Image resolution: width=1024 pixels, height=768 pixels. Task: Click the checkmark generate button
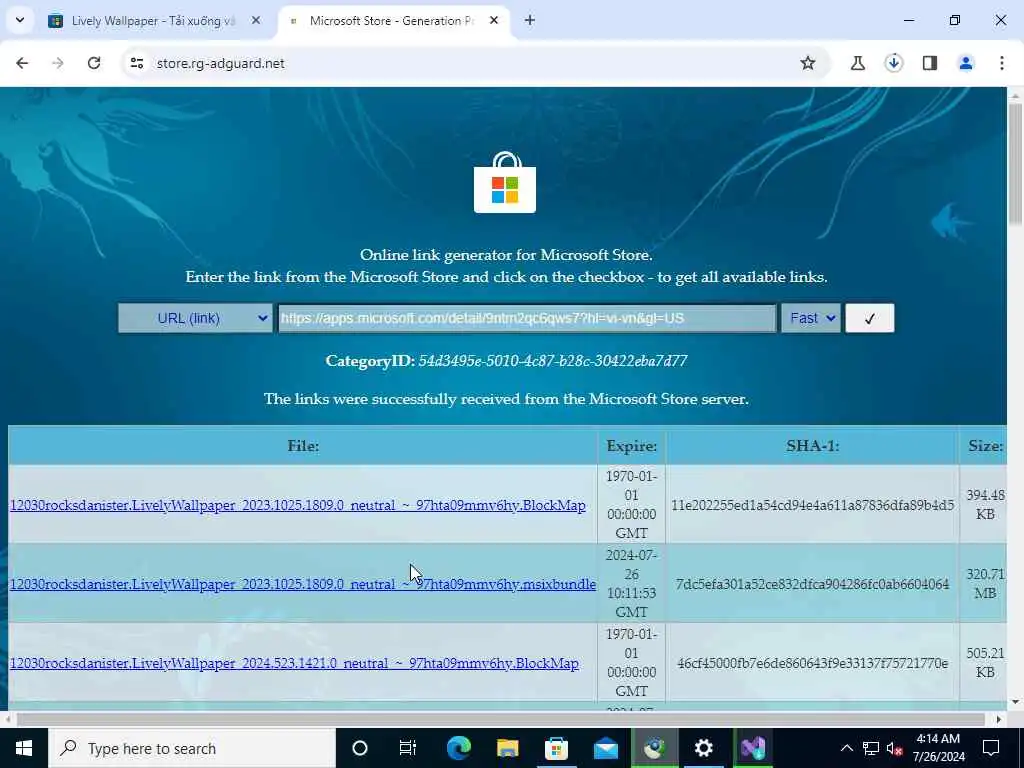(x=869, y=318)
